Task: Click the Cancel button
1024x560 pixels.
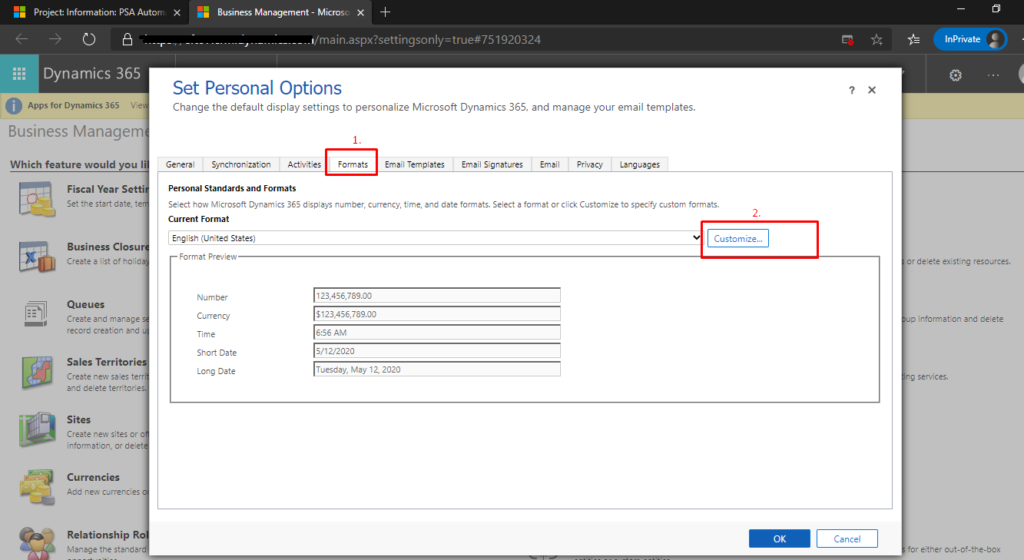Action: [847, 538]
